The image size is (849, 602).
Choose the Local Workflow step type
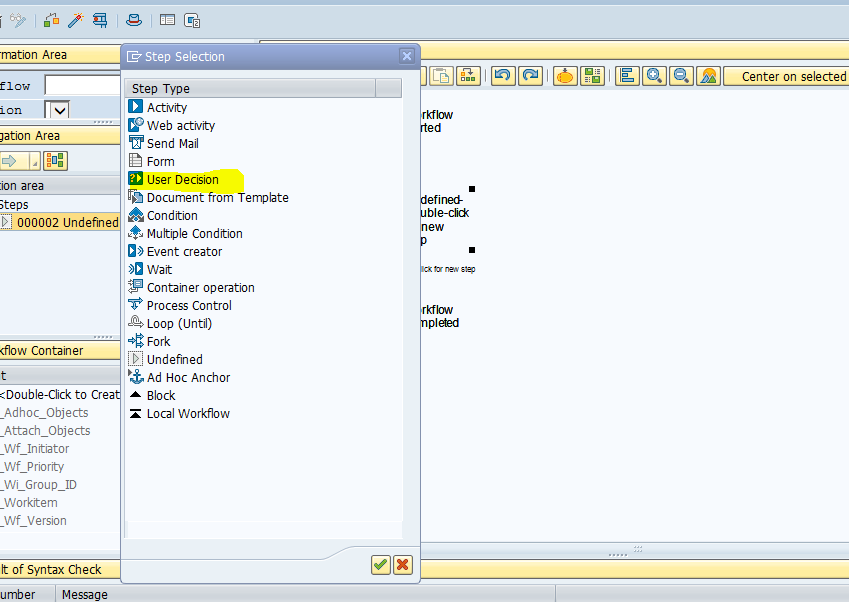188,413
